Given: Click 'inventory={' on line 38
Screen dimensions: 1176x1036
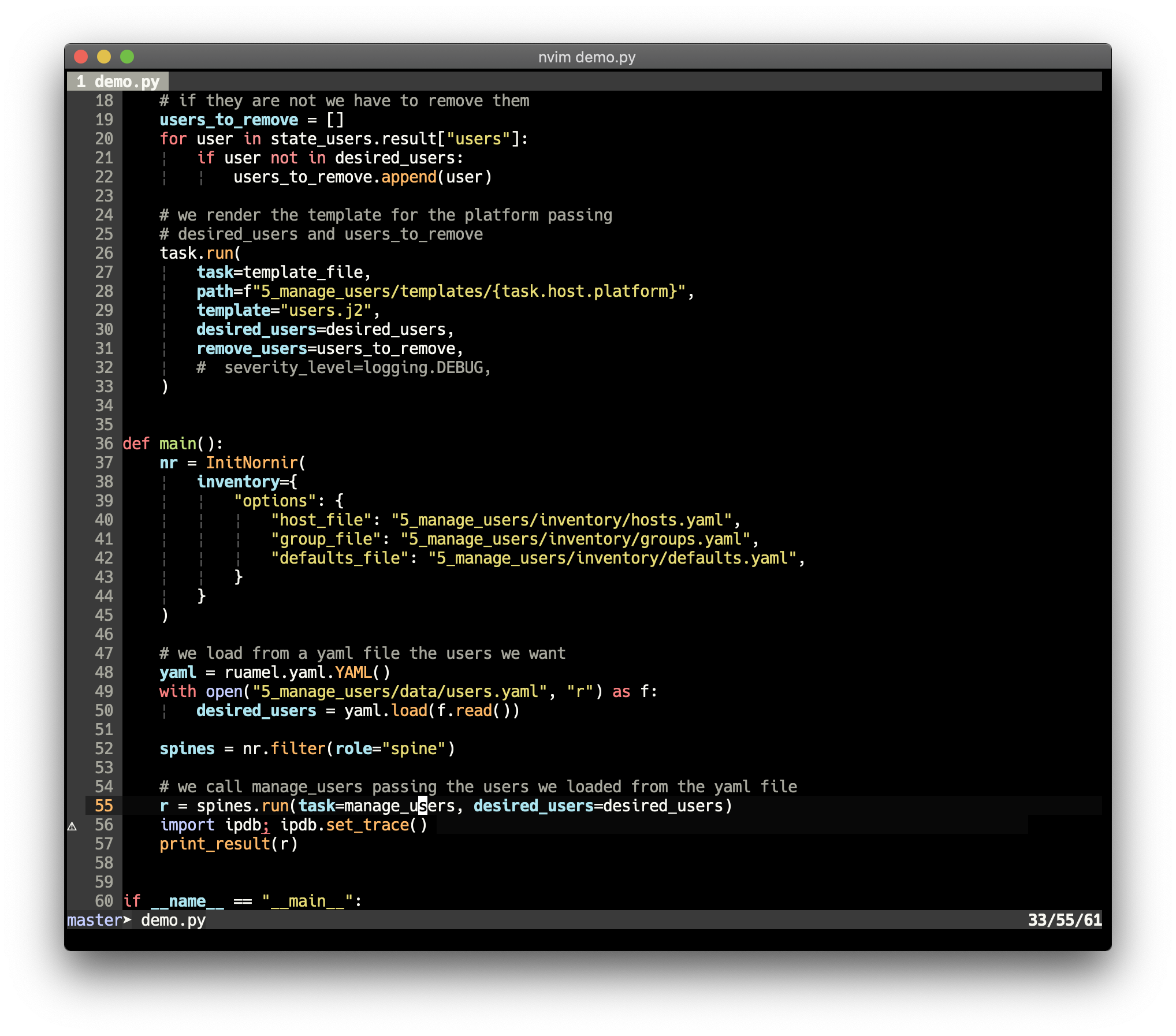Looking at the screenshot, I should click(x=247, y=482).
